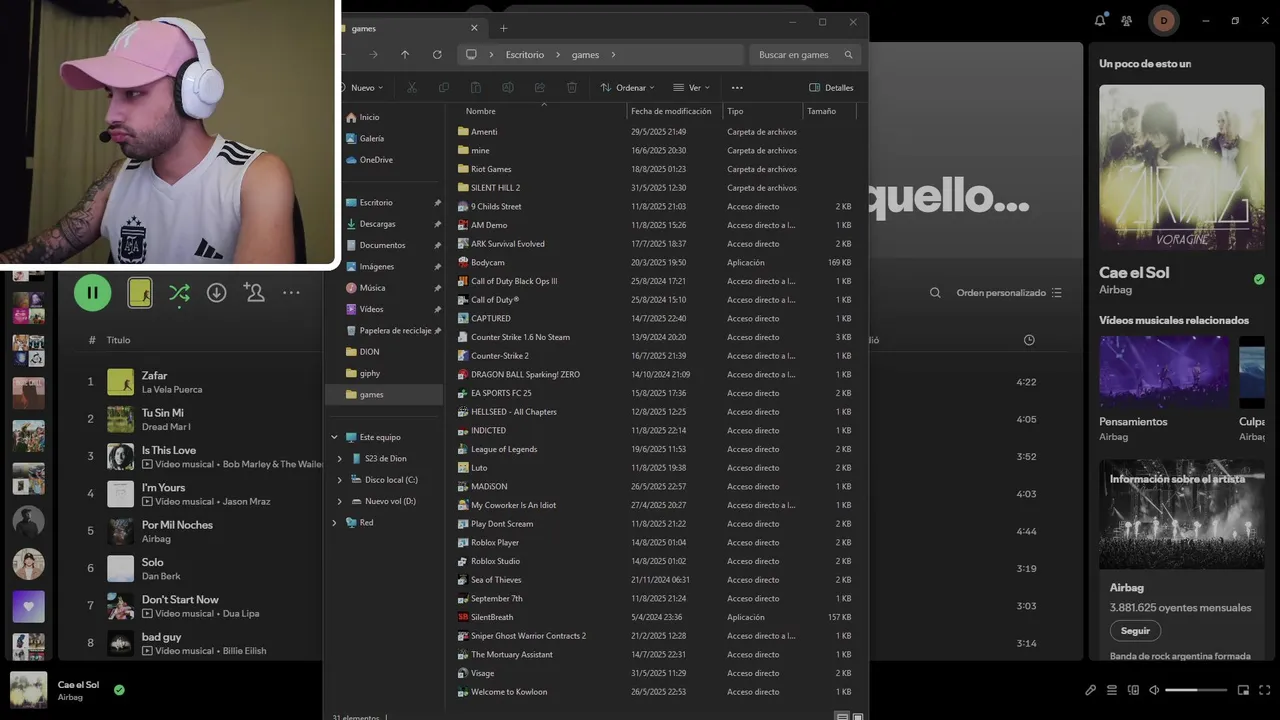
Task: Open the Bob Marley & The Wailers artist link
Action: [x=272, y=464]
